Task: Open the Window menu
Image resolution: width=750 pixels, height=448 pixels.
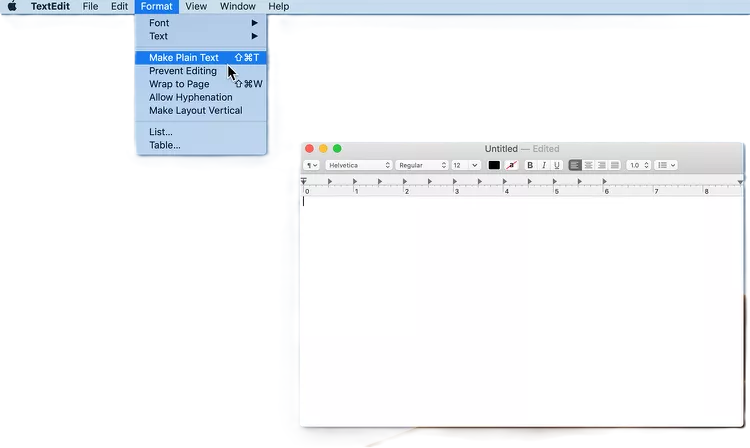Action: tap(238, 6)
